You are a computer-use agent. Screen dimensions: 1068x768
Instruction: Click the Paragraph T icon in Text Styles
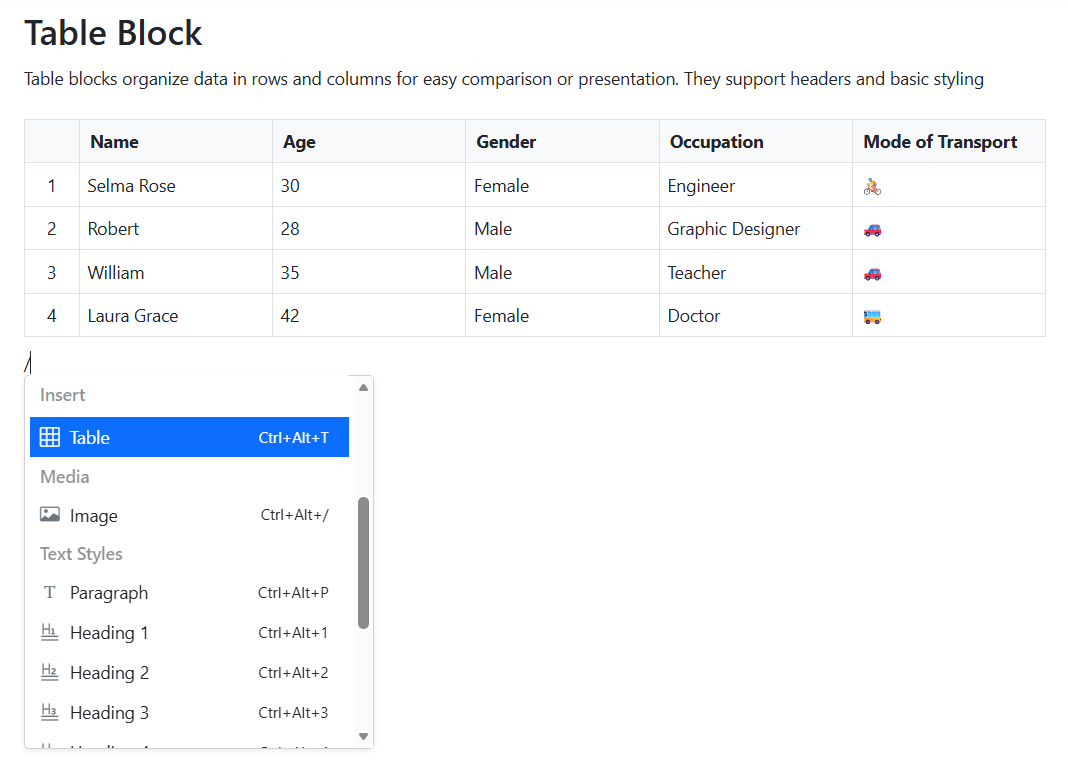pyautogui.click(x=49, y=592)
